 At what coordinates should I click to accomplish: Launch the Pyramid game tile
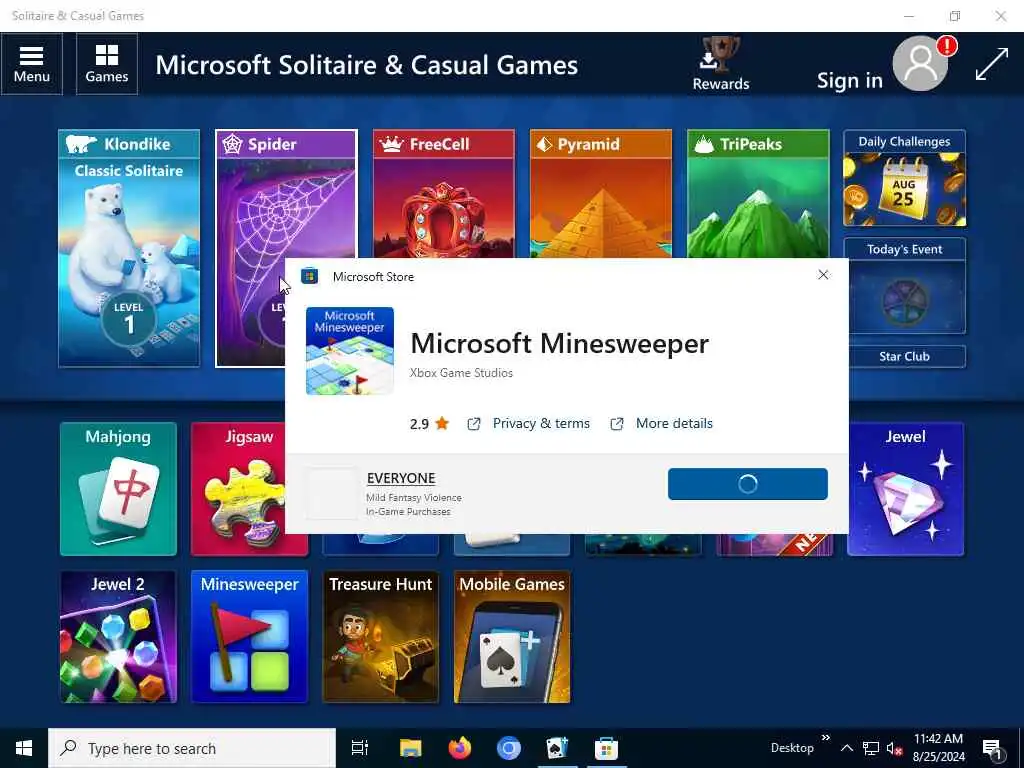600,193
